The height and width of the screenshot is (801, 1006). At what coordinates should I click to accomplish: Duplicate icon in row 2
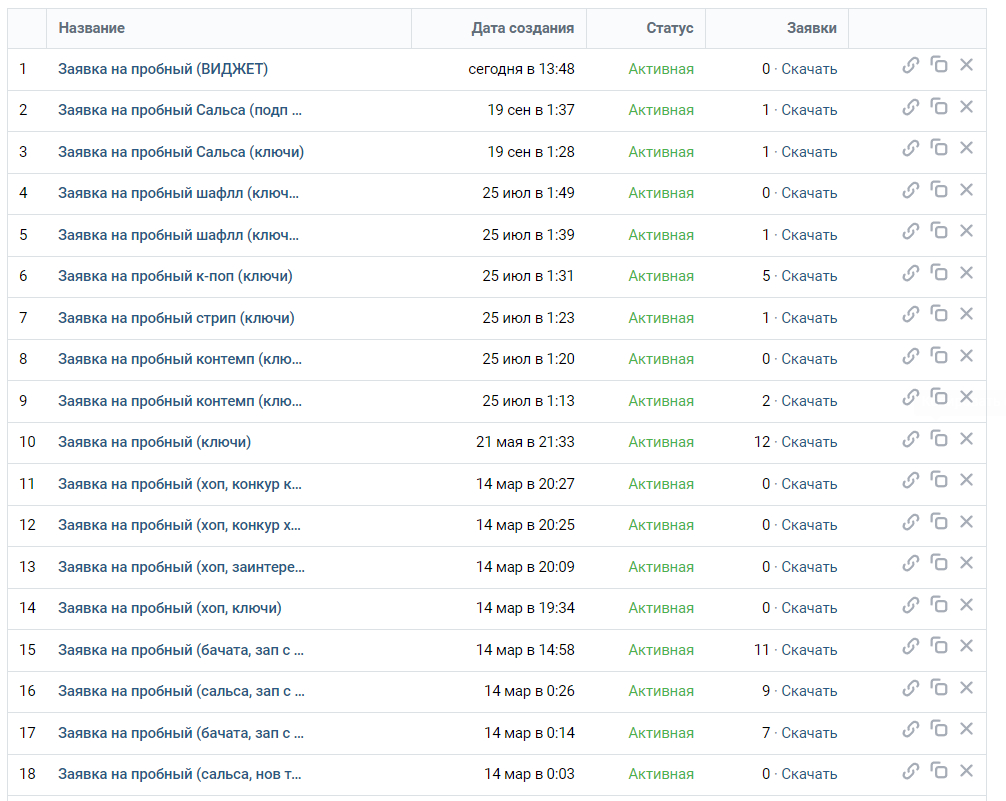(x=939, y=107)
